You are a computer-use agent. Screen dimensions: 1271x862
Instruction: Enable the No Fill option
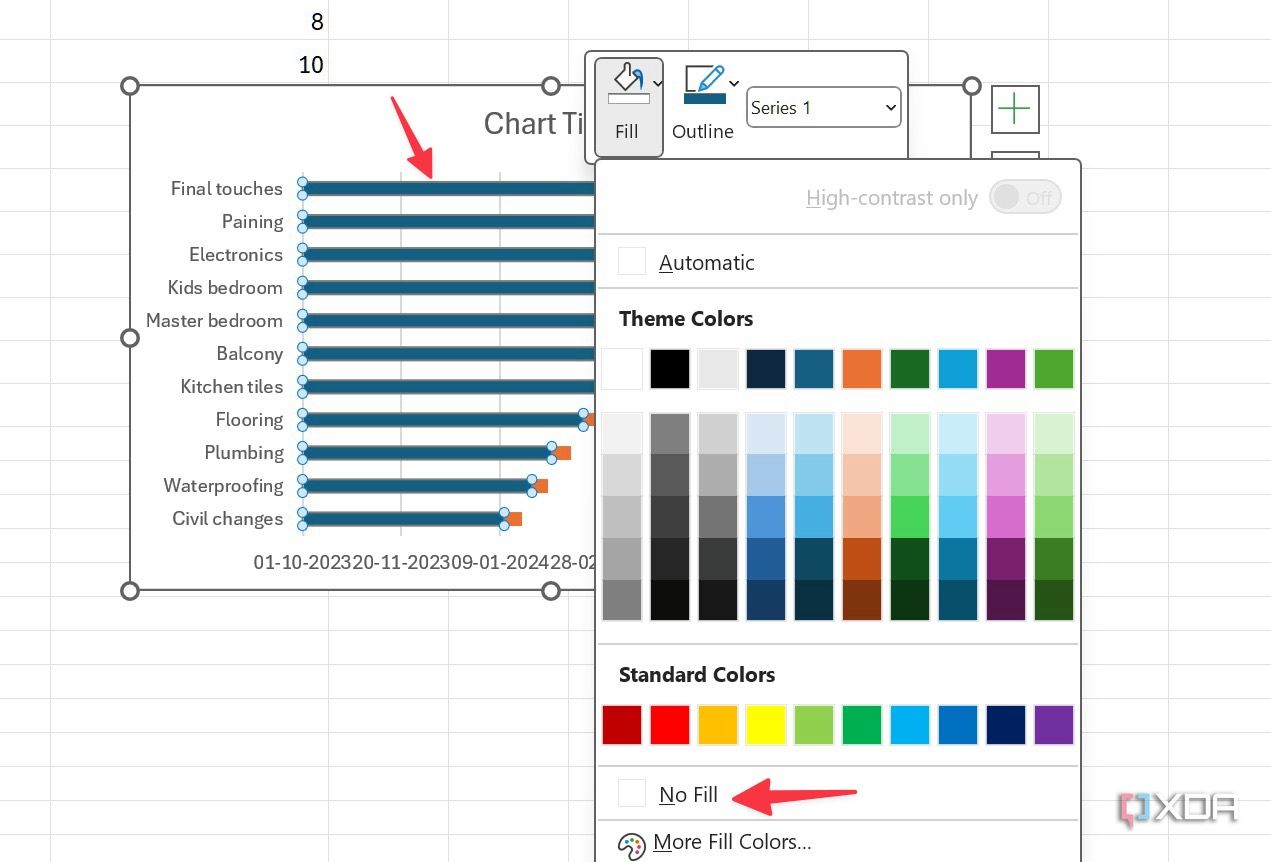tap(631, 793)
